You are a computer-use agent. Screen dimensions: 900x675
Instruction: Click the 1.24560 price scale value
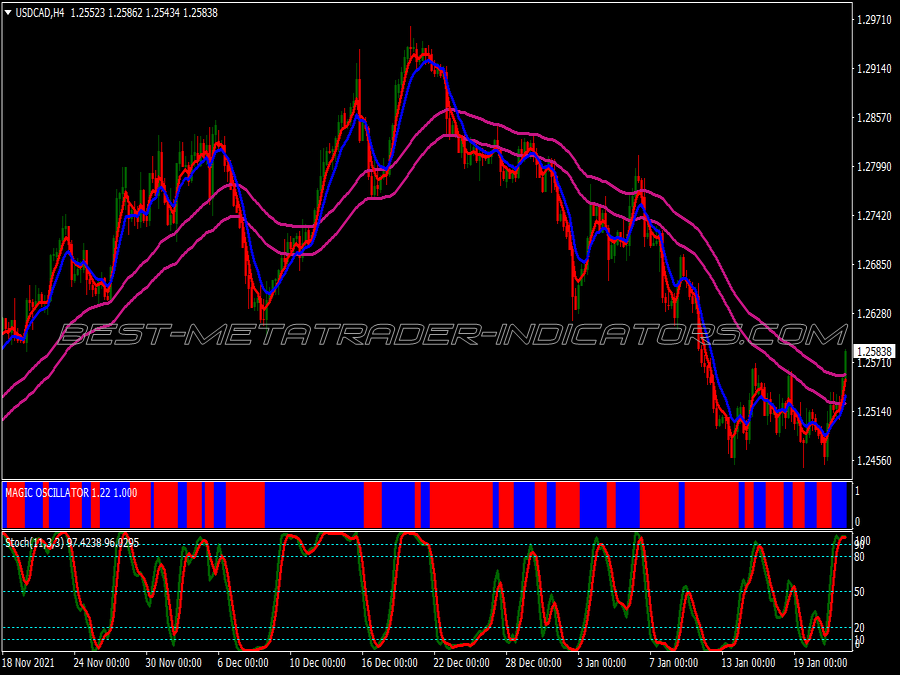tap(874, 460)
